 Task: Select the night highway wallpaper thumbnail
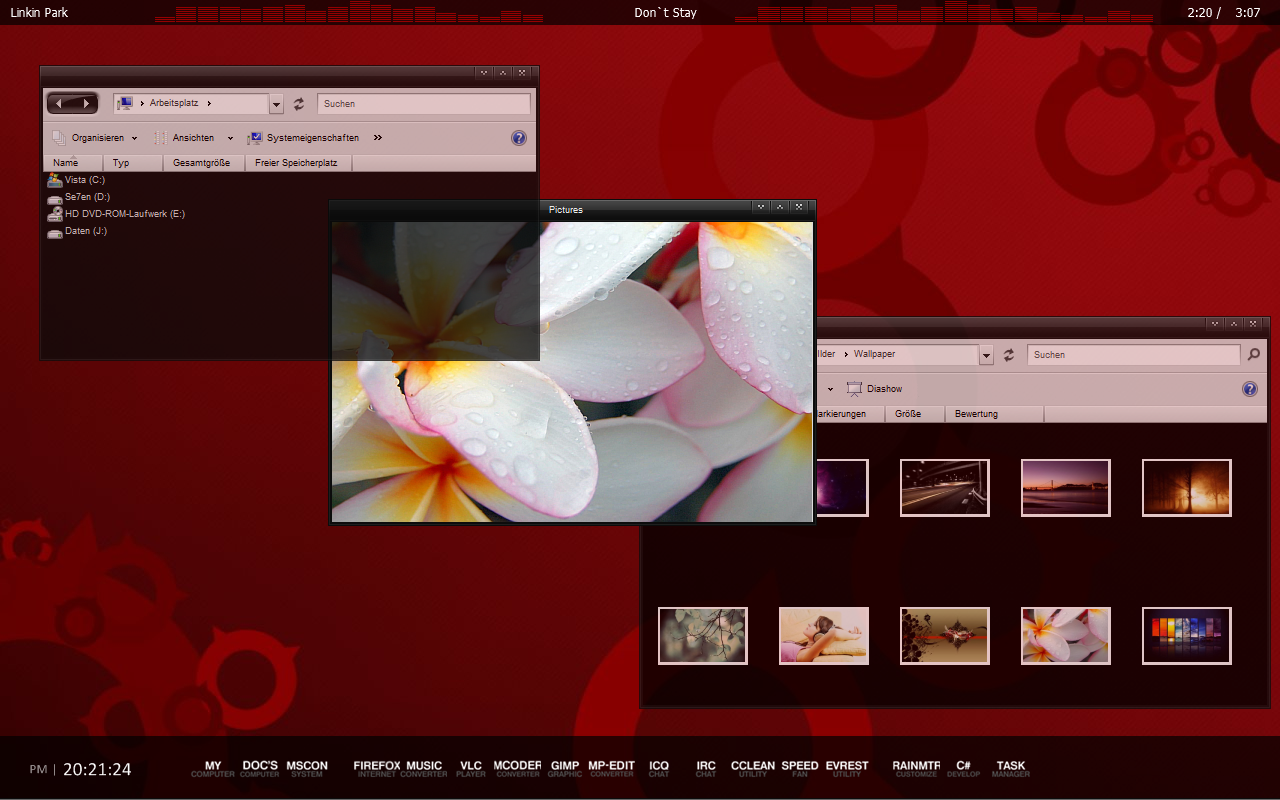(x=945, y=488)
